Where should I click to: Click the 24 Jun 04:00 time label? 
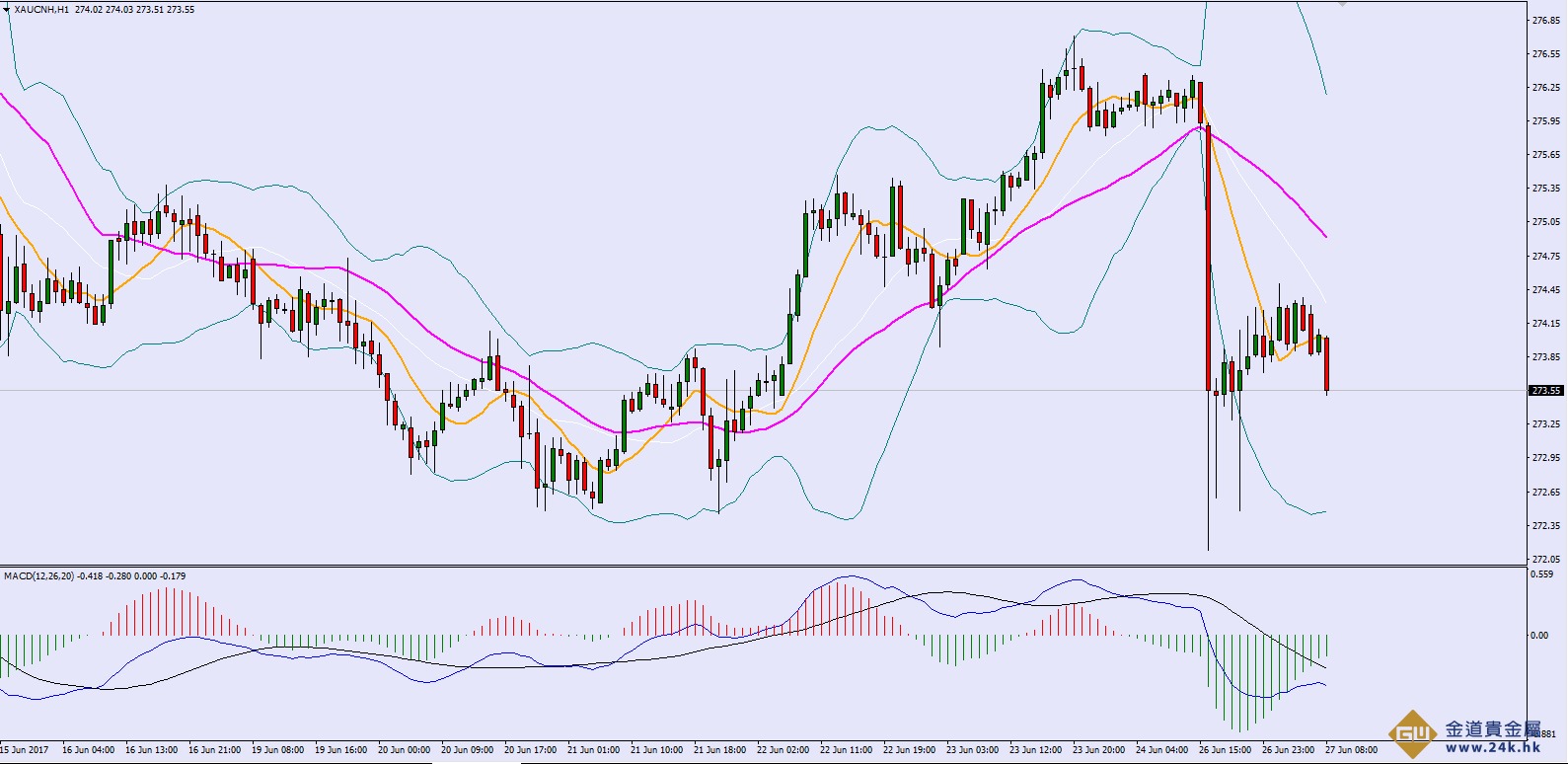1161,749
